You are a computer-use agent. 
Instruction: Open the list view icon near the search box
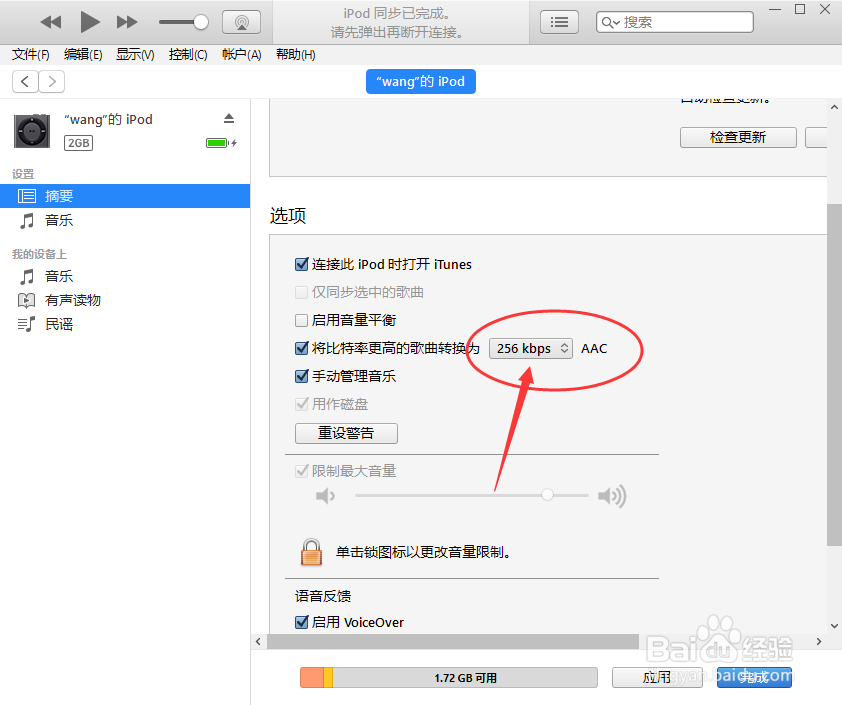tap(559, 21)
